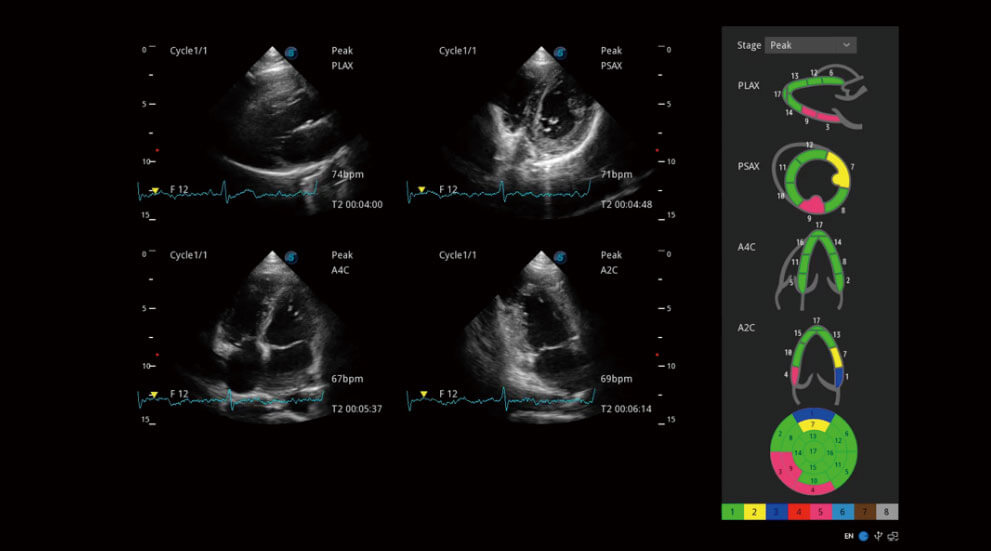This screenshot has width=991, height=551.
Task: Switch input language via EN indicator
Action: pyautogui.click(x=848, y=536)
